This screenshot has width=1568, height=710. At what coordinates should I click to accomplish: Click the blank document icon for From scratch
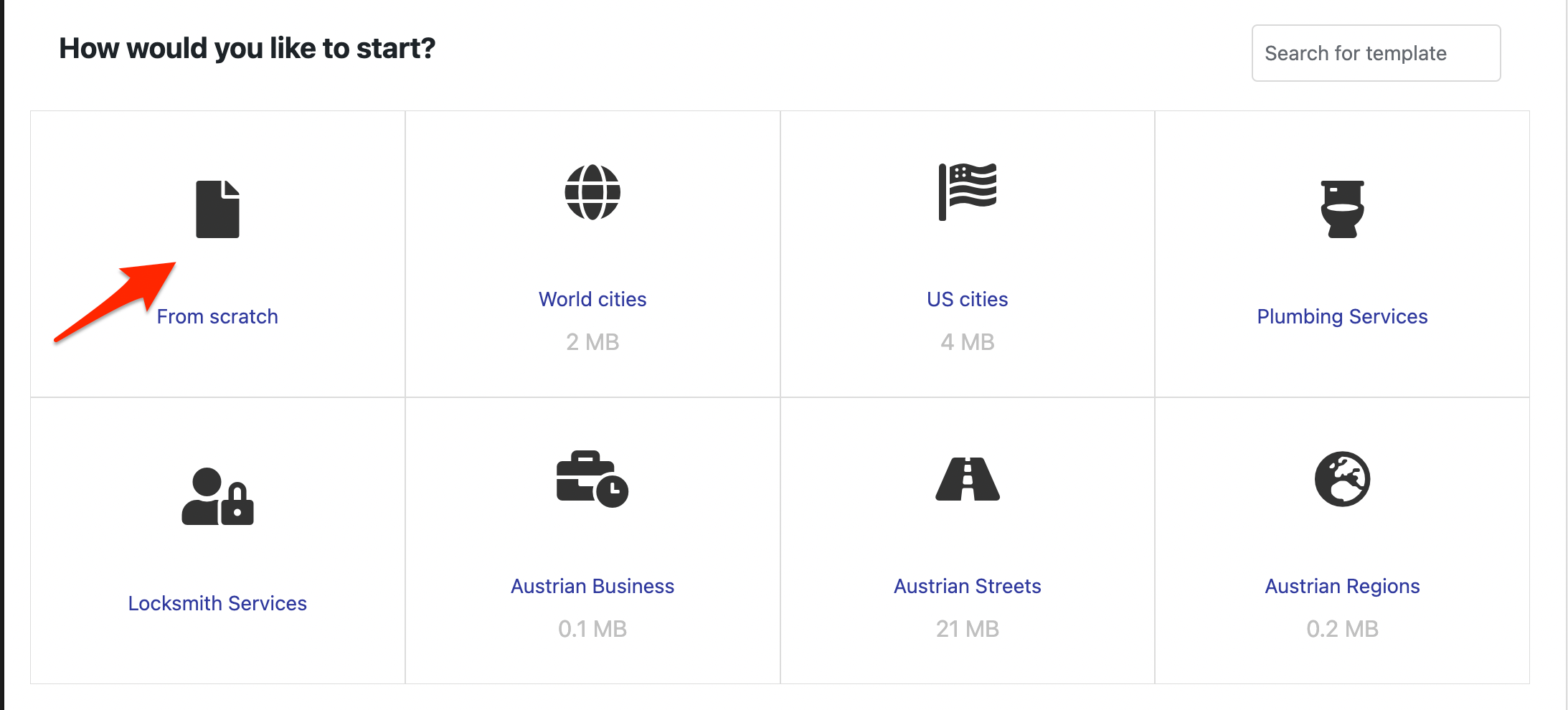217,209
